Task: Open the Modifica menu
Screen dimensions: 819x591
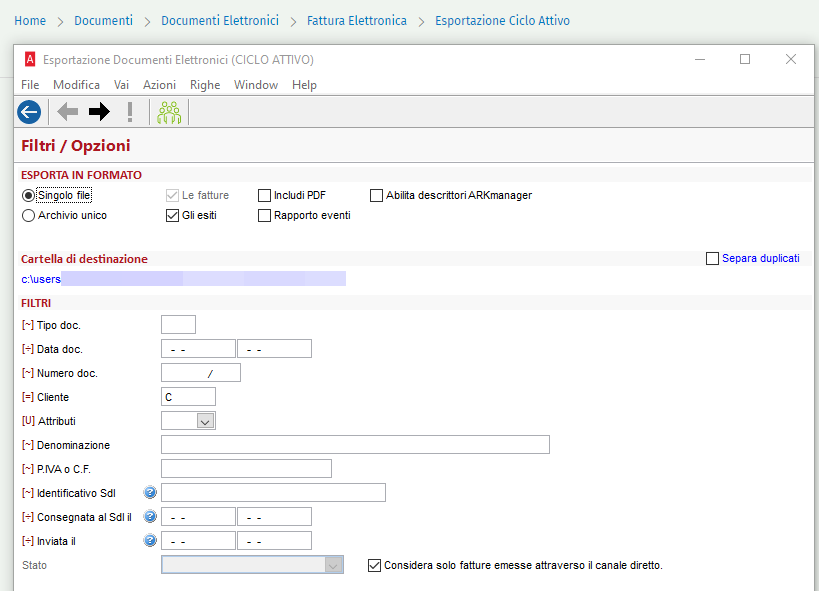Action: pyautogui.click(x=76, y=85)
